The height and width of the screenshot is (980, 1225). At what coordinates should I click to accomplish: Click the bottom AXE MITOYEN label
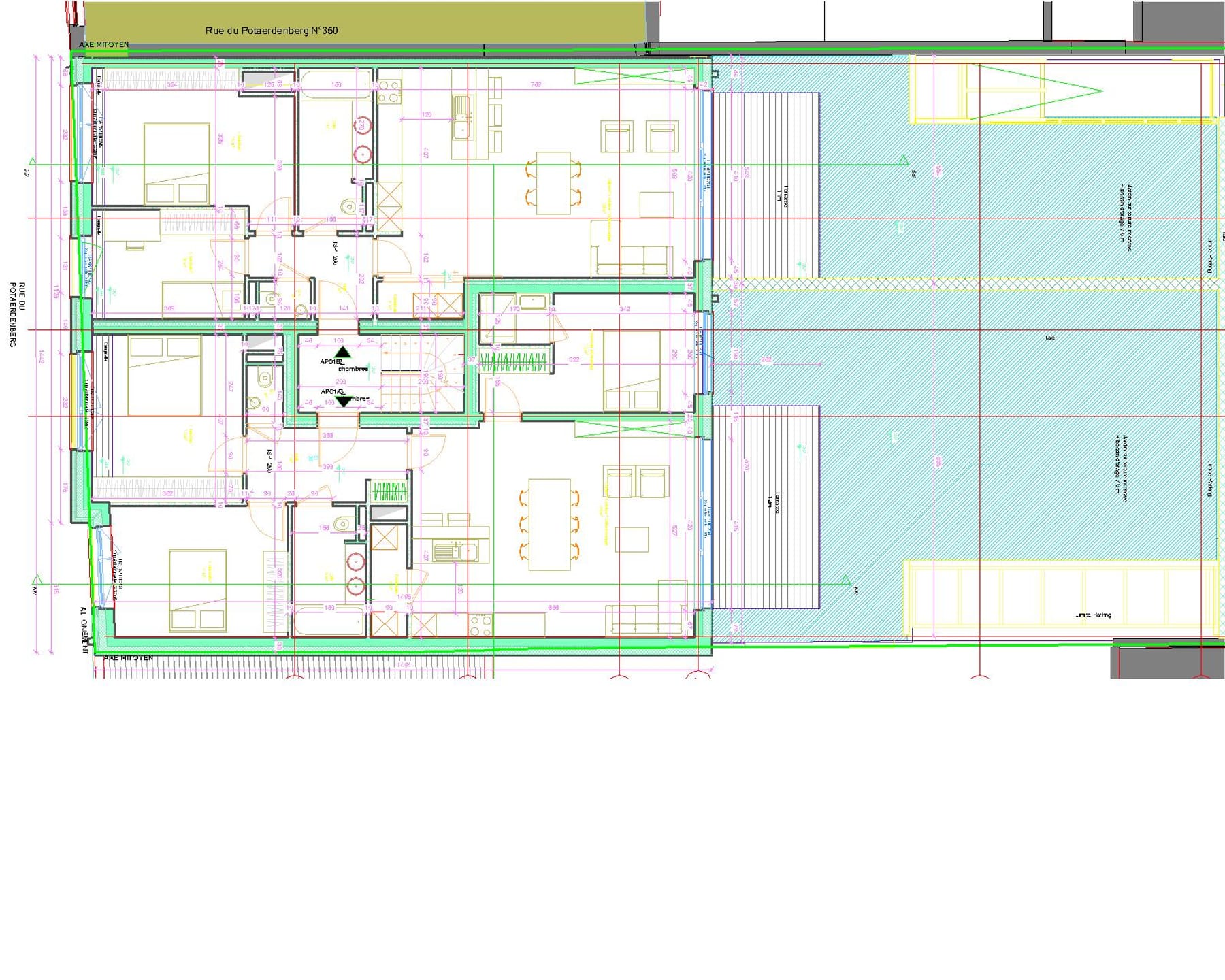pos(128,658)
